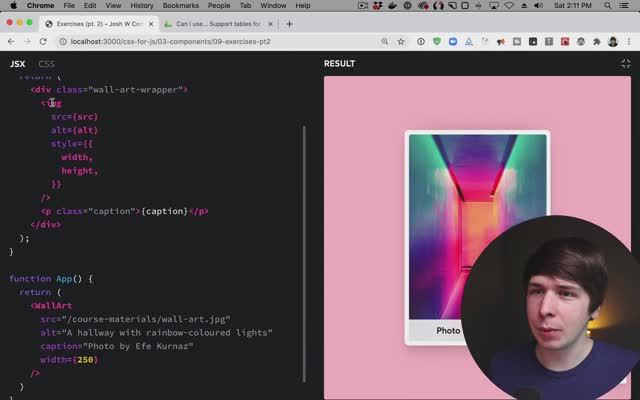Open the Docker whale menu bar icon
This screenshot has width=640, height=400.
[392, 6]
